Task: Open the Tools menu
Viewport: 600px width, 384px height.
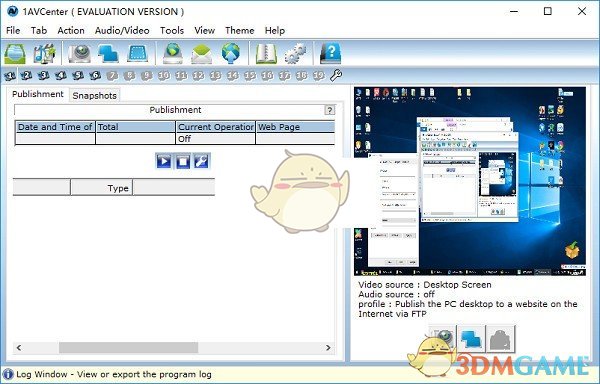Action: point(172,31)
